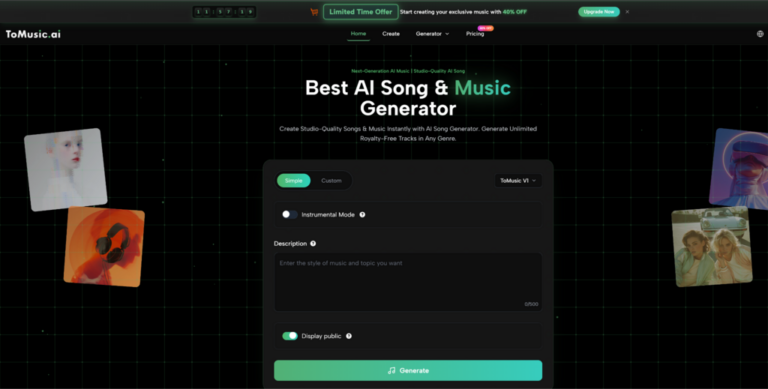Expand the Generator menu
Screen dimensions: 768x389
[432, 34]
